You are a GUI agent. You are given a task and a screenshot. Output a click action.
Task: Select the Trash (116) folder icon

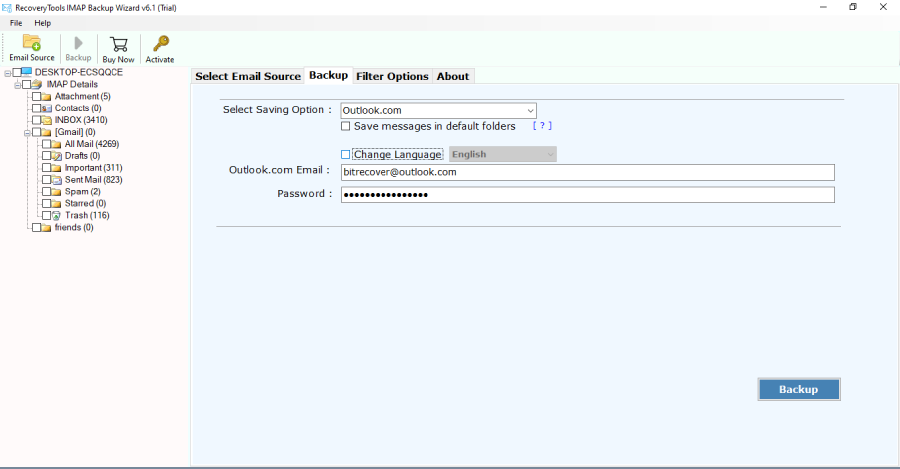pyautogui.click(x=57, y=215)
